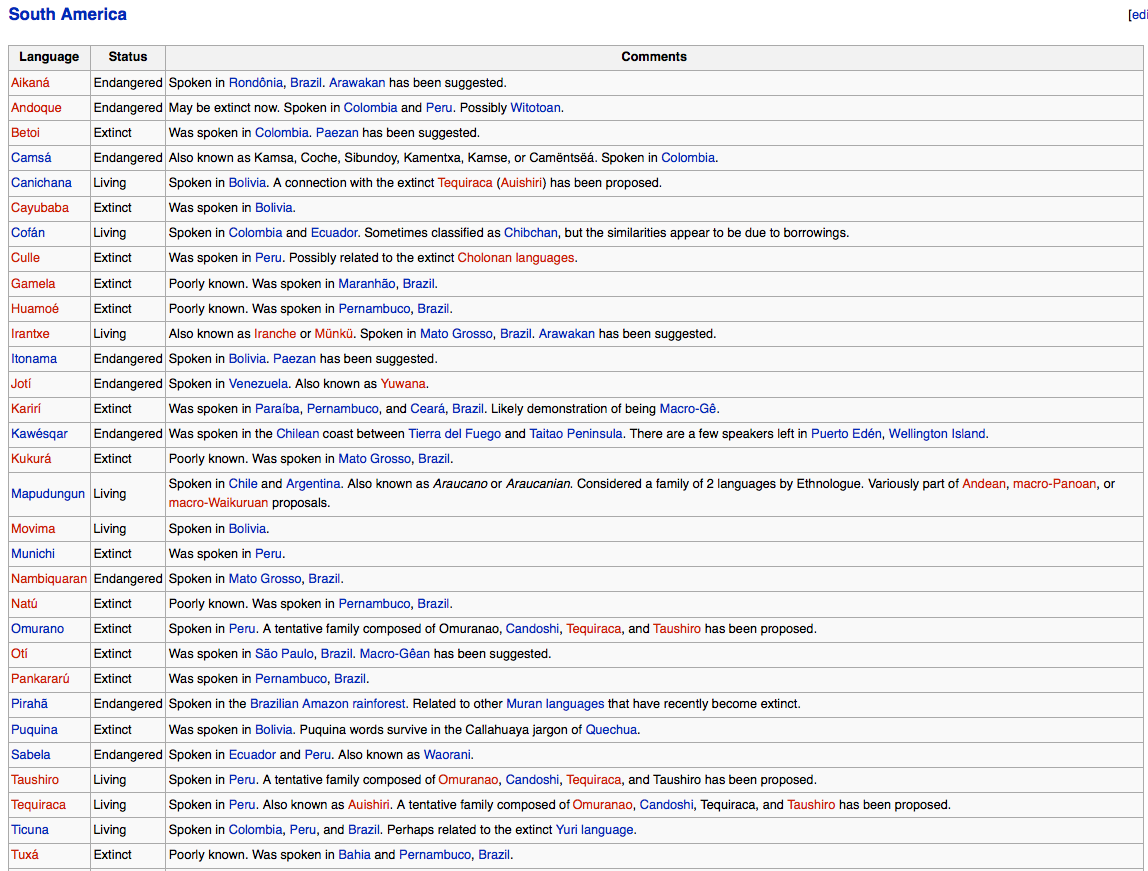The width and height of the screenshot is (1148, 871).
Task: Click the Andoque language link
Action: (36, 108)
